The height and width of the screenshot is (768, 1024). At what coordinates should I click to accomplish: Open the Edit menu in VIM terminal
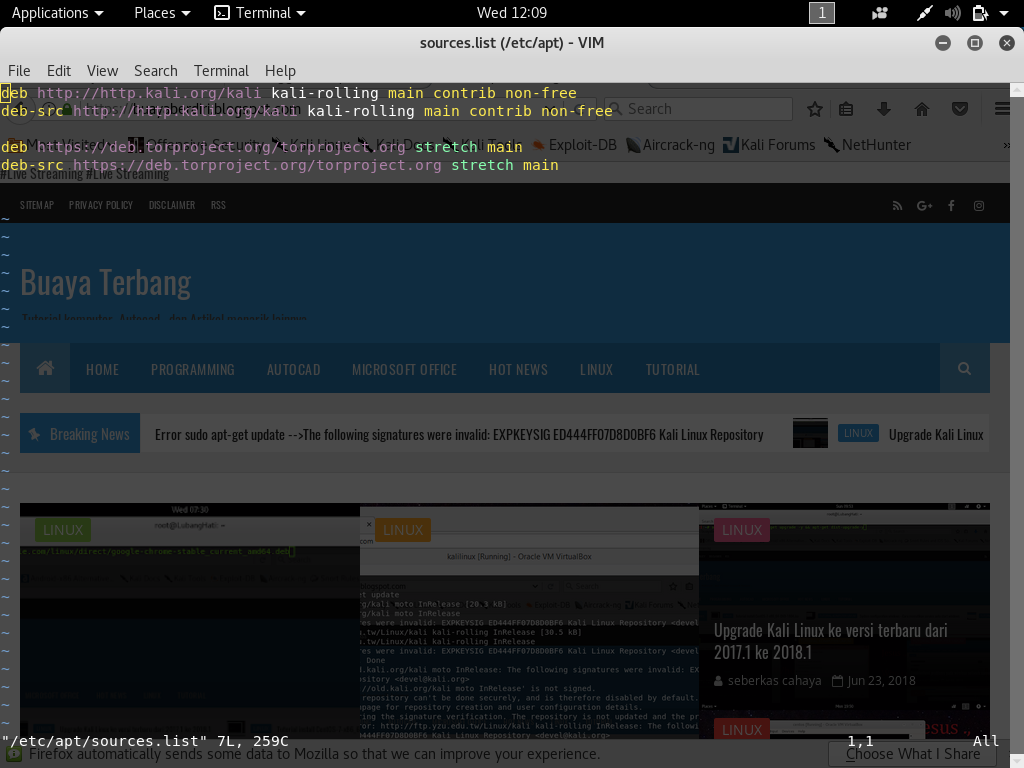point(59,71)
